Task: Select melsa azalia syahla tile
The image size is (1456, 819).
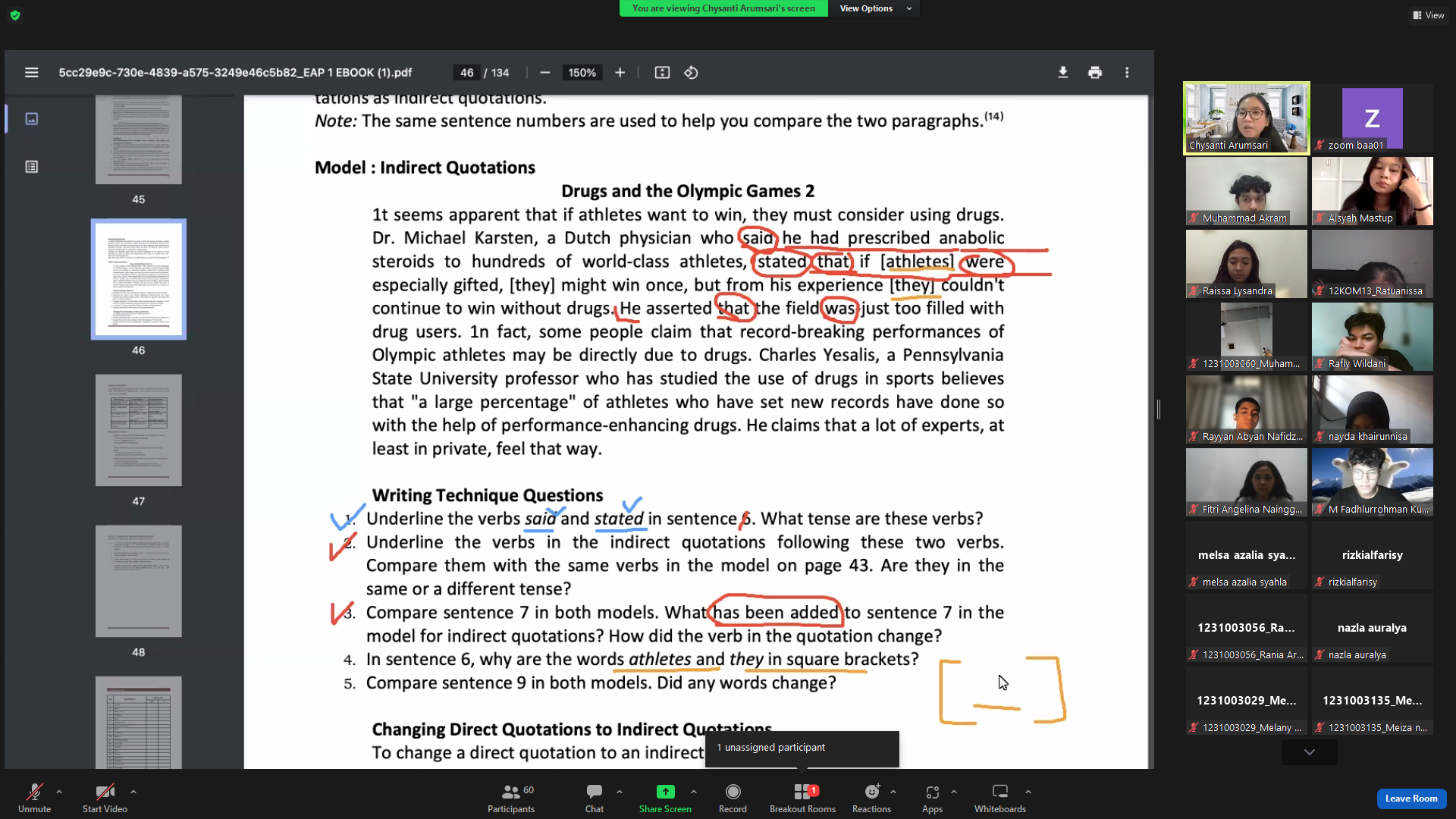Action: pyautogui.click(x=1247, y=555)
